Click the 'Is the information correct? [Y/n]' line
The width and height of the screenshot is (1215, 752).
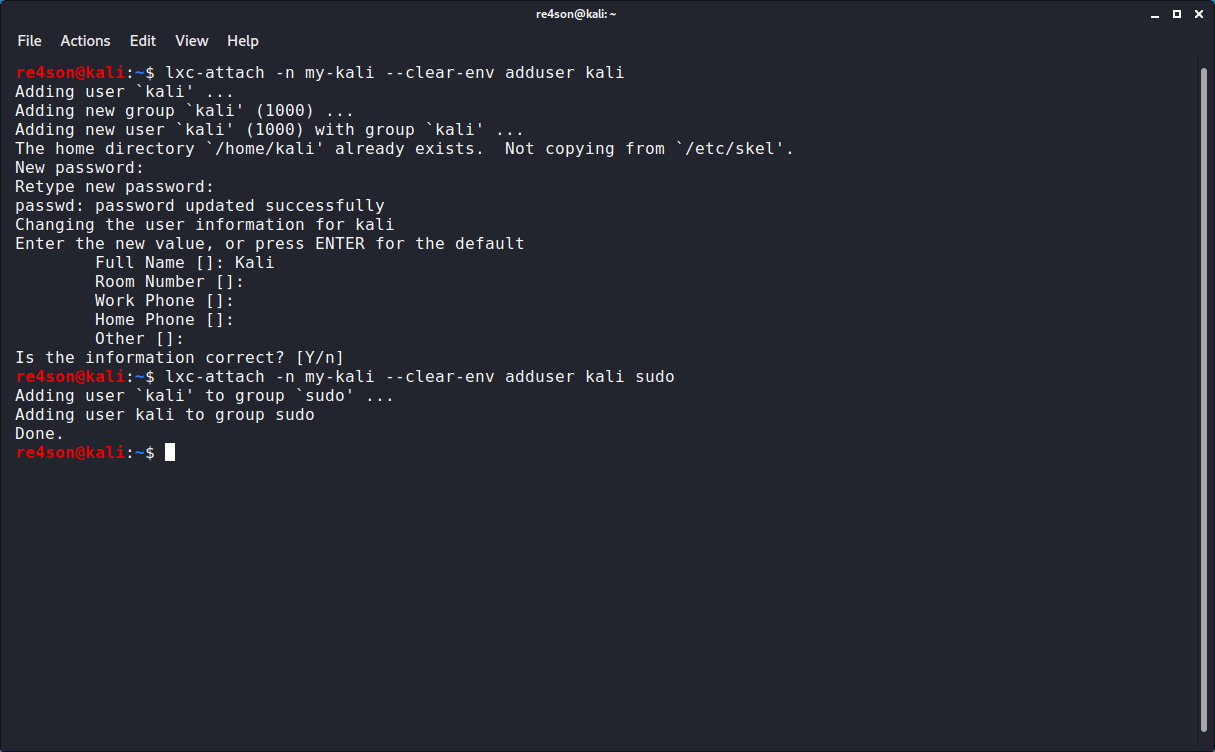pos(179,358)
